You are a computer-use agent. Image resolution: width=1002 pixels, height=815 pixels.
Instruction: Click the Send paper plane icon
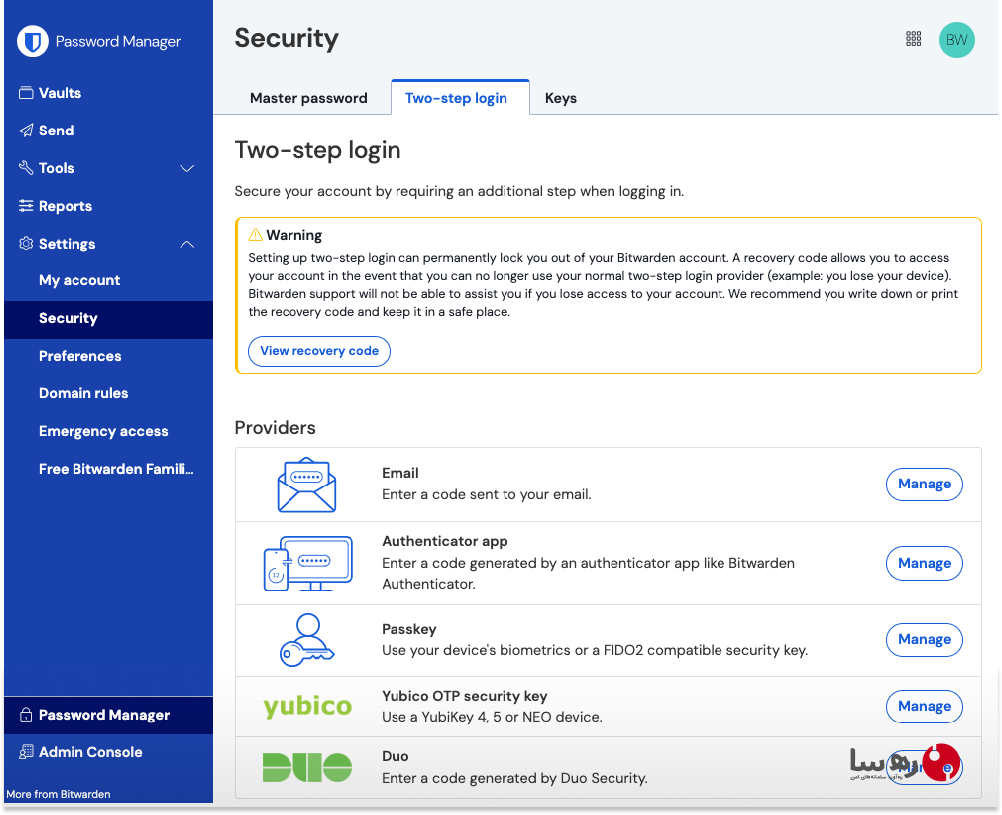tap(26, 130)
